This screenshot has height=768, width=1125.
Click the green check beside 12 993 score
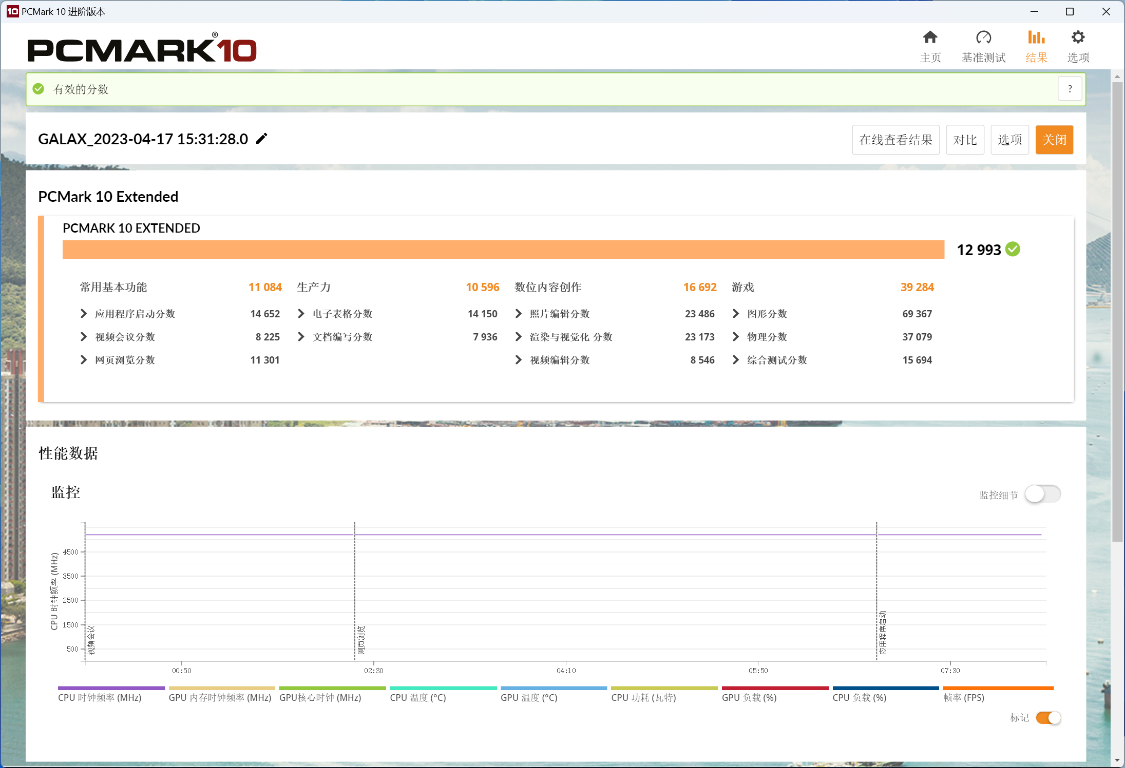[x=1012, y=249]
